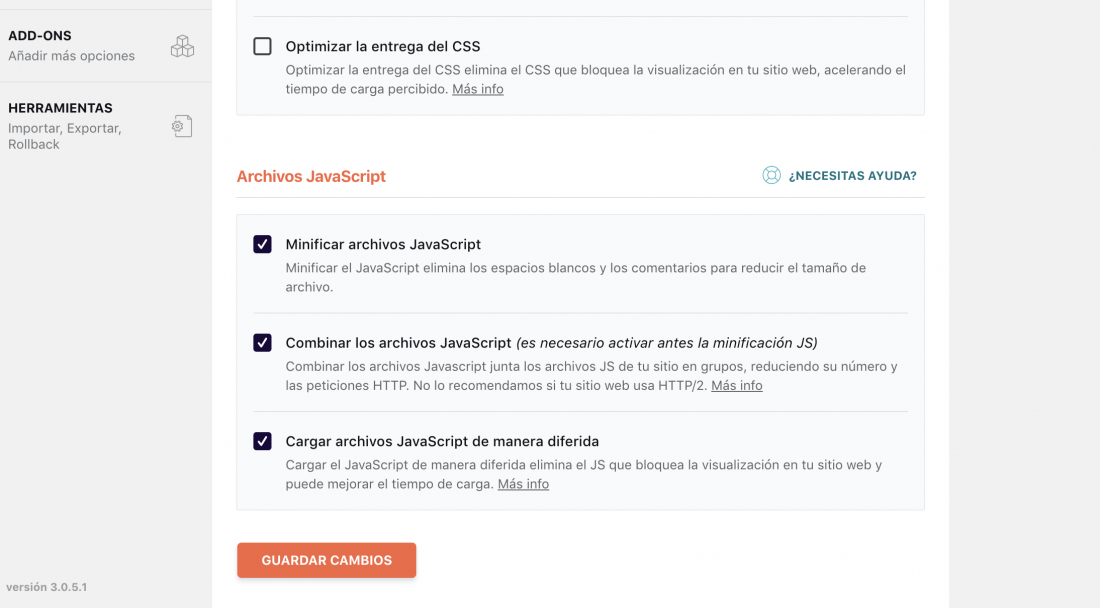Click the versión 3.0.5.1 text
1100x608 pixels.
pyautogui.click(x=47, y=587)
